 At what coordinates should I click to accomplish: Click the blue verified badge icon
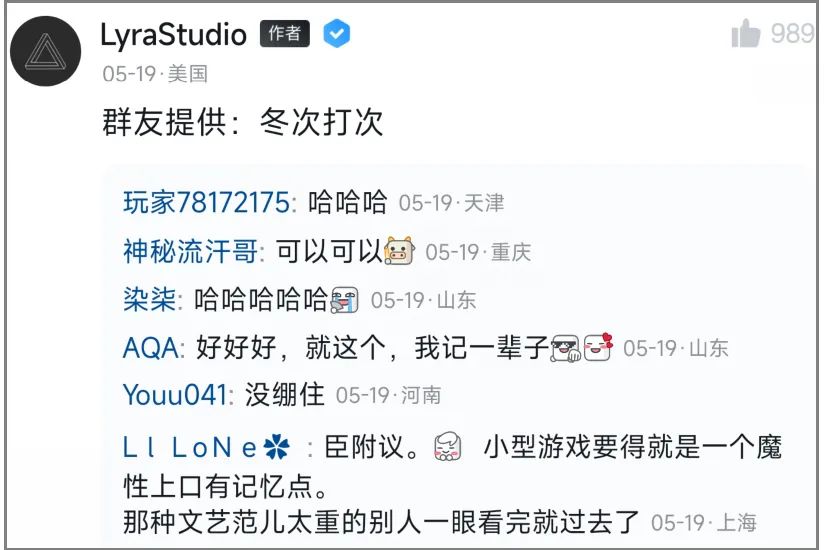coord(336,34)
